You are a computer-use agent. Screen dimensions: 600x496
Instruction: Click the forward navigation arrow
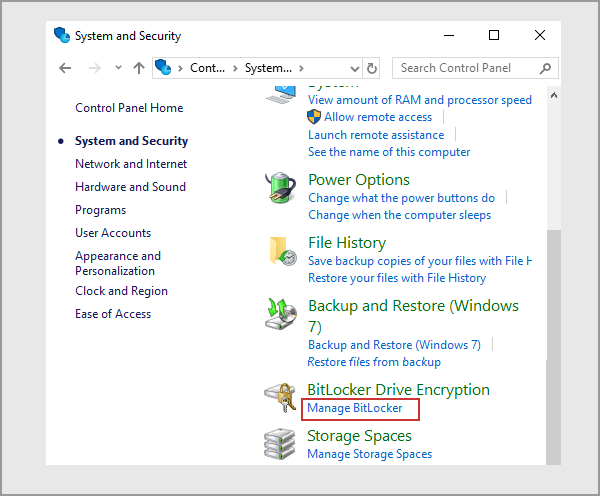95,68
